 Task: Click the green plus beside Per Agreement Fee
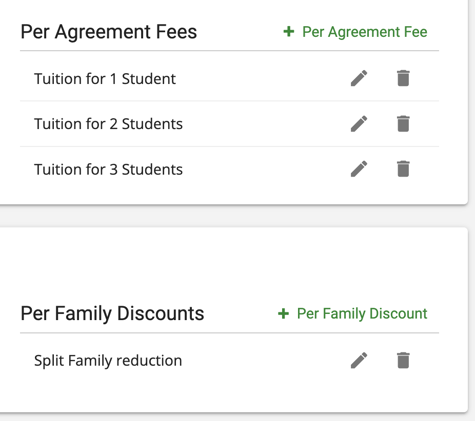coord(289,32)
